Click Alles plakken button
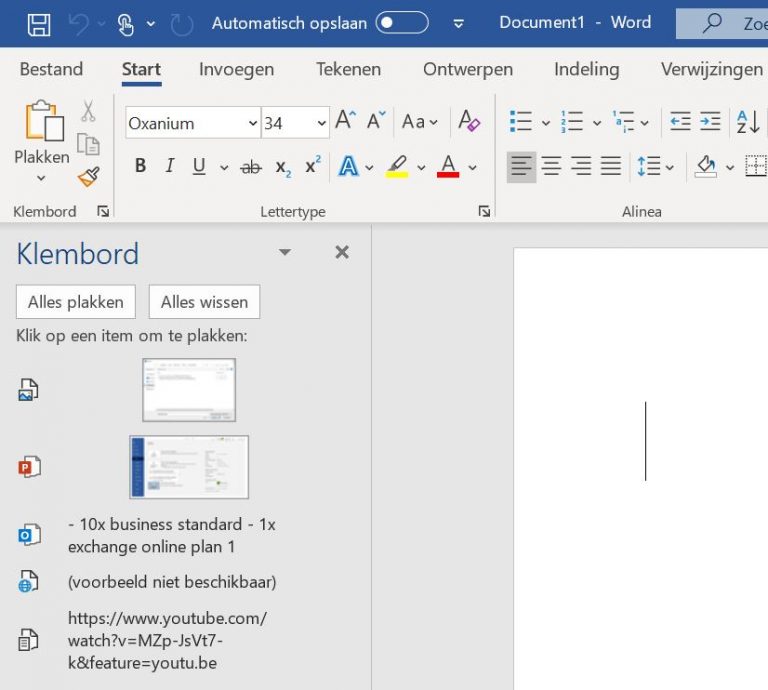This screenshot has height=690, width=768. click(x=76, y=302)
